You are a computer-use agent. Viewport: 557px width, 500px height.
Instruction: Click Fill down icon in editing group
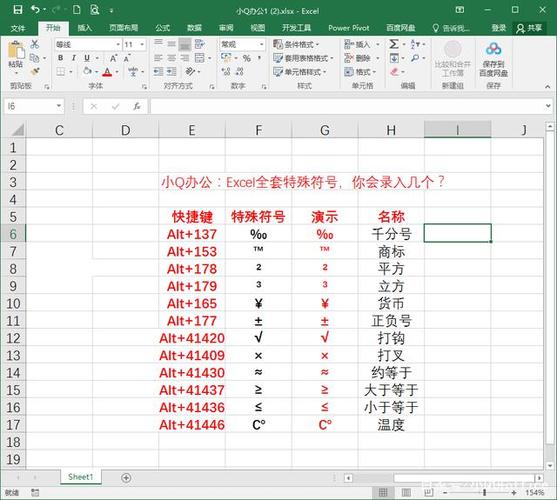point(394,58)
